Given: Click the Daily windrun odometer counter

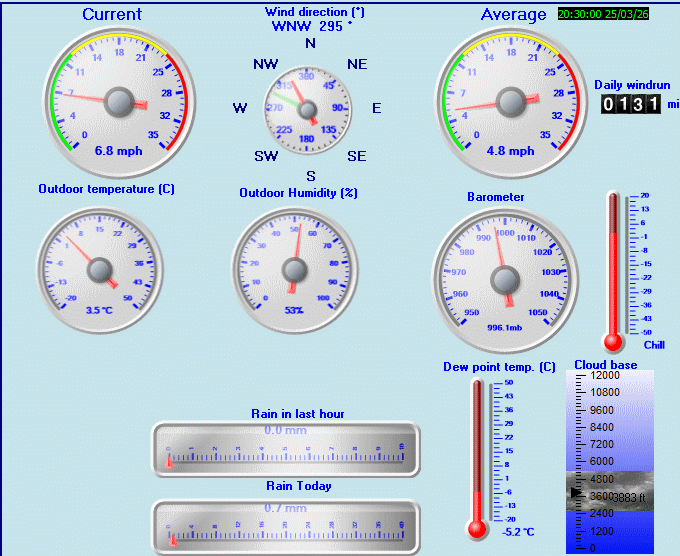Looking at the screenshot, I should point(631,103).
